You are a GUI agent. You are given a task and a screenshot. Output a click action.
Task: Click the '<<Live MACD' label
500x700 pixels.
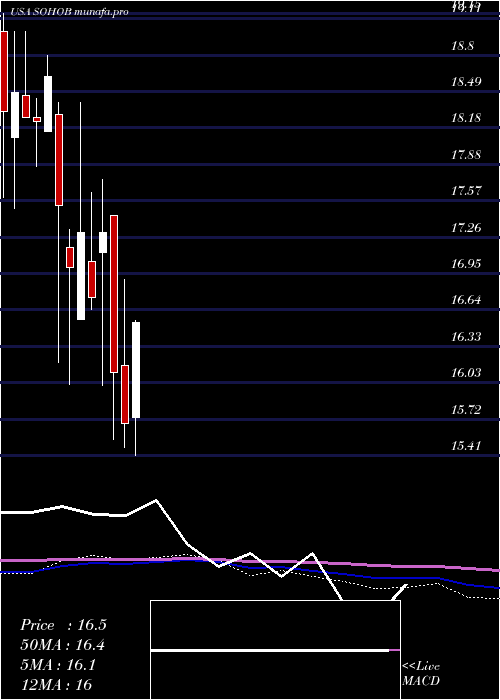coord(421,674)
